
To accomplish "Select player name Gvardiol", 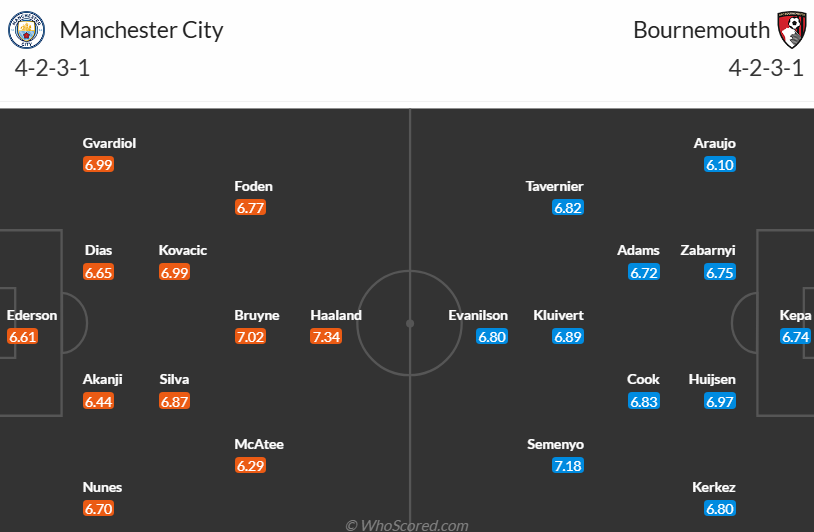I will click(x=109, y=143).
